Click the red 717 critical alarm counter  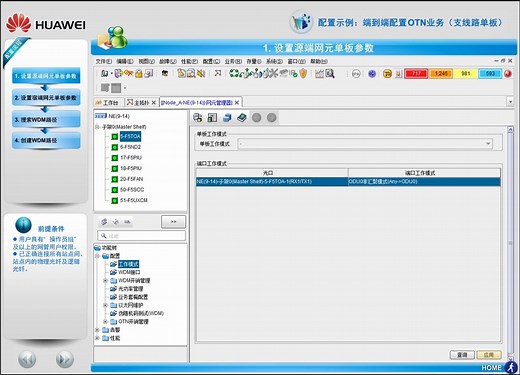(416, 74)
